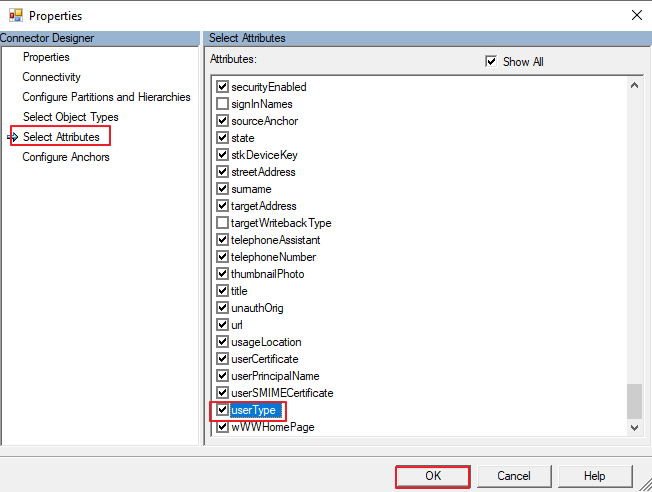Uncheck the userSMIMECertificate attribute checkbox

pos(222,393)
